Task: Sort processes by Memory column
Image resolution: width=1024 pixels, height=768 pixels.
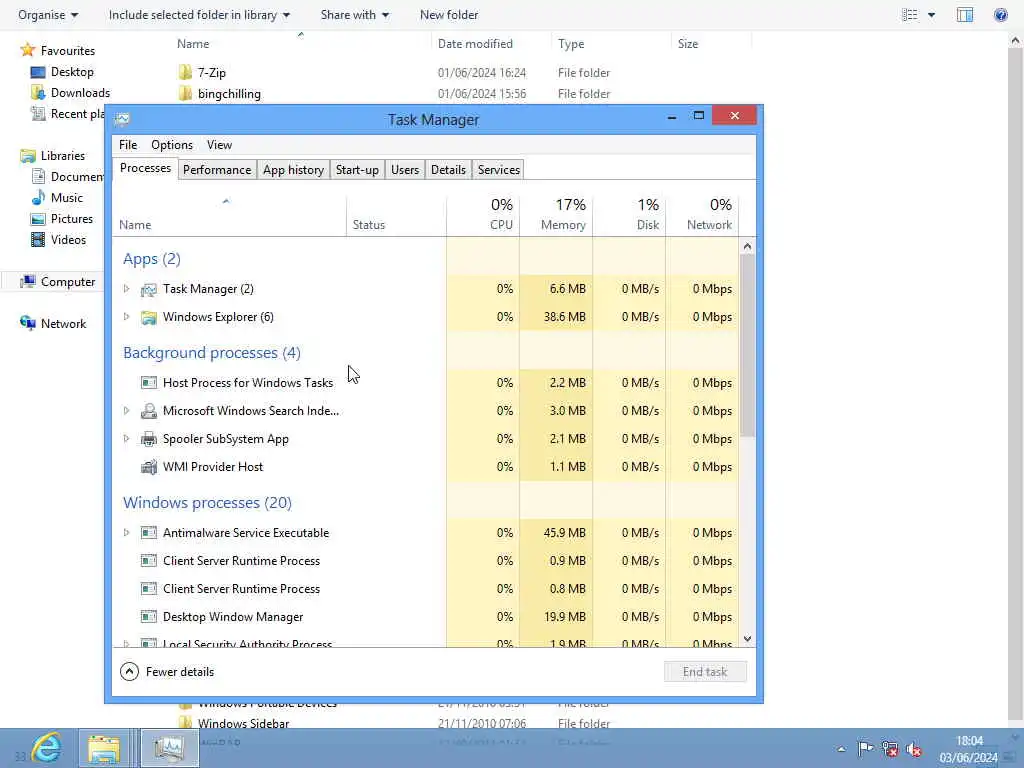Action: pyautogui.click(x=556, y=215)
